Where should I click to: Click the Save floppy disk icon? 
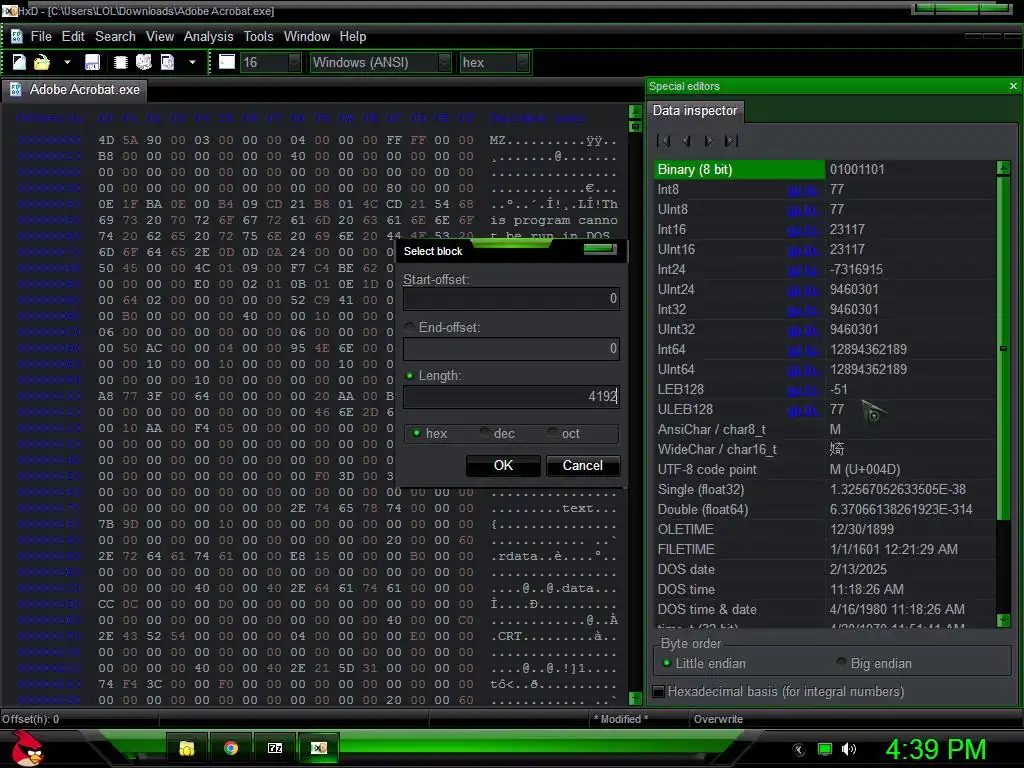click(x=92, y=62)
